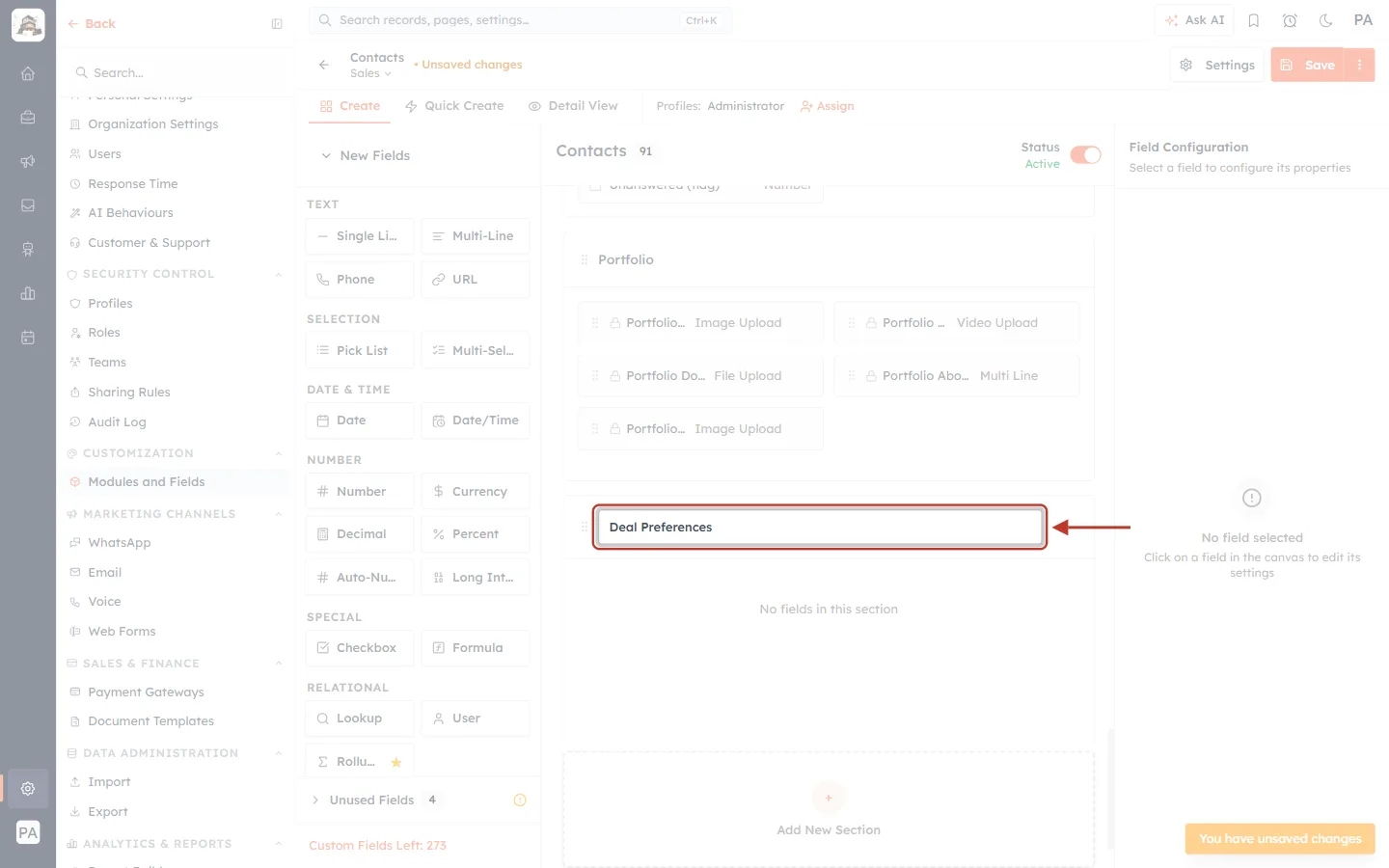
Task: Click the Deal Preferences section name field
Action: pyautogui.click(x=820, y=528)
